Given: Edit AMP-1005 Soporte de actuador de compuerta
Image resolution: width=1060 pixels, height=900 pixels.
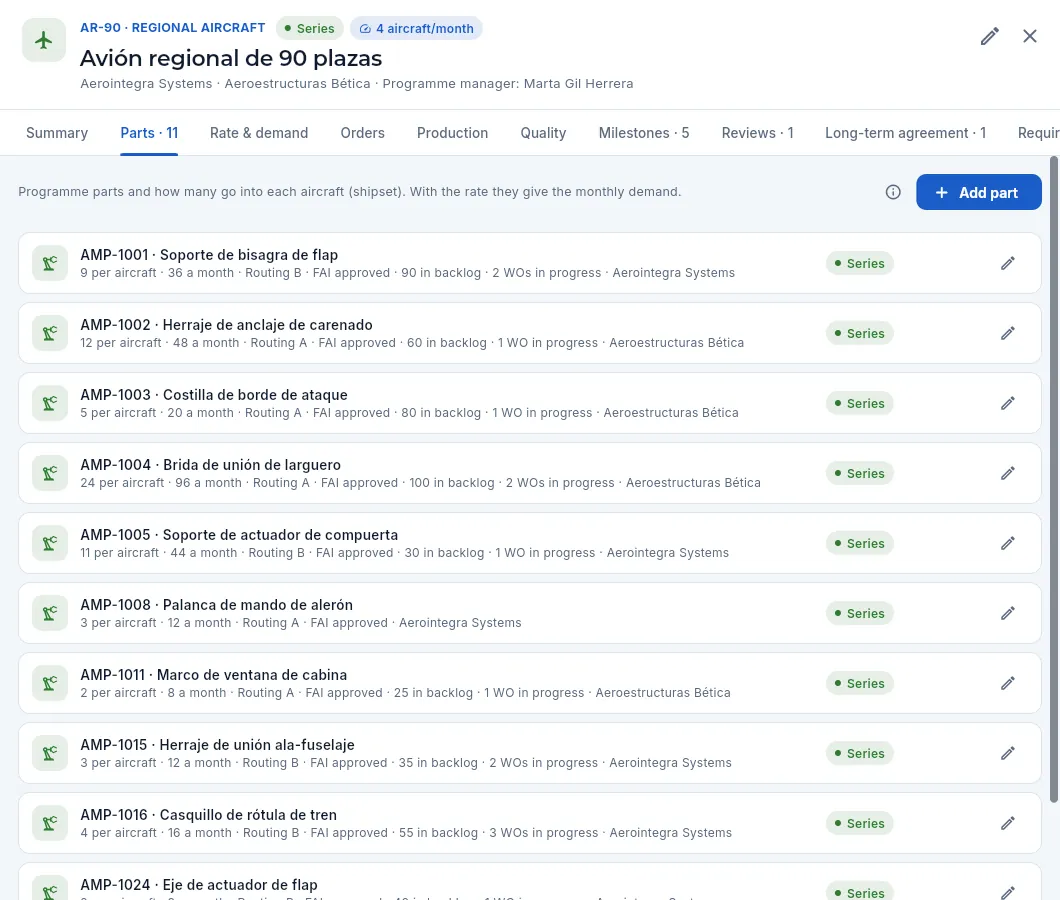Looking at the screenshot, I should [x=1008, y=543].
